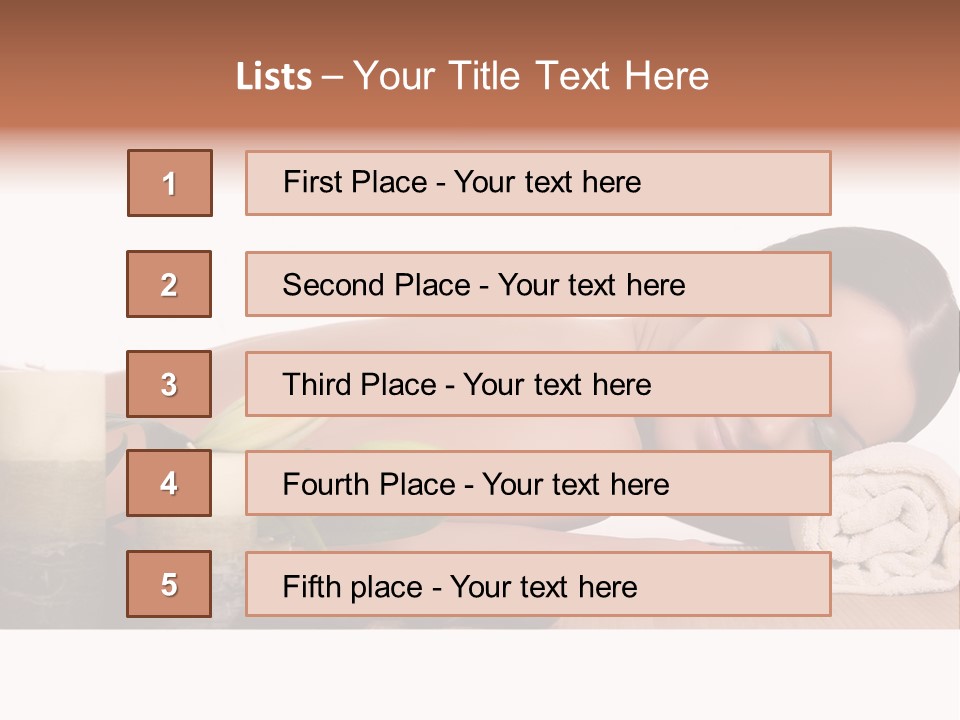Select the Fourth Place text box
This screenshot has width=960, height=720.
538,484
